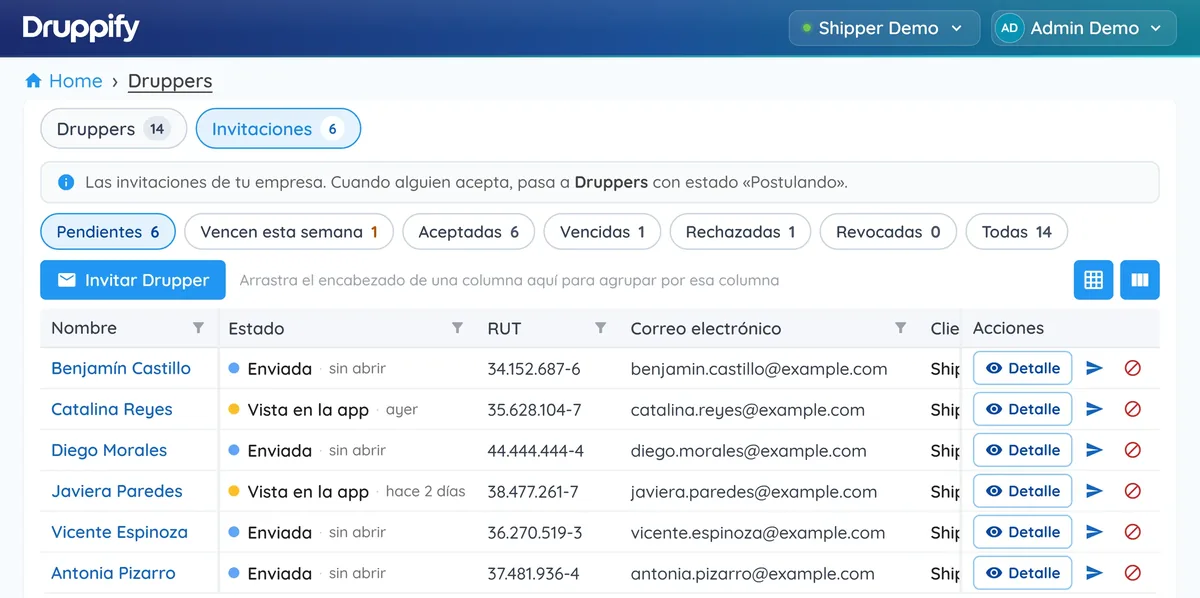Open Detalle for Vicente Espinoza

1022,532
